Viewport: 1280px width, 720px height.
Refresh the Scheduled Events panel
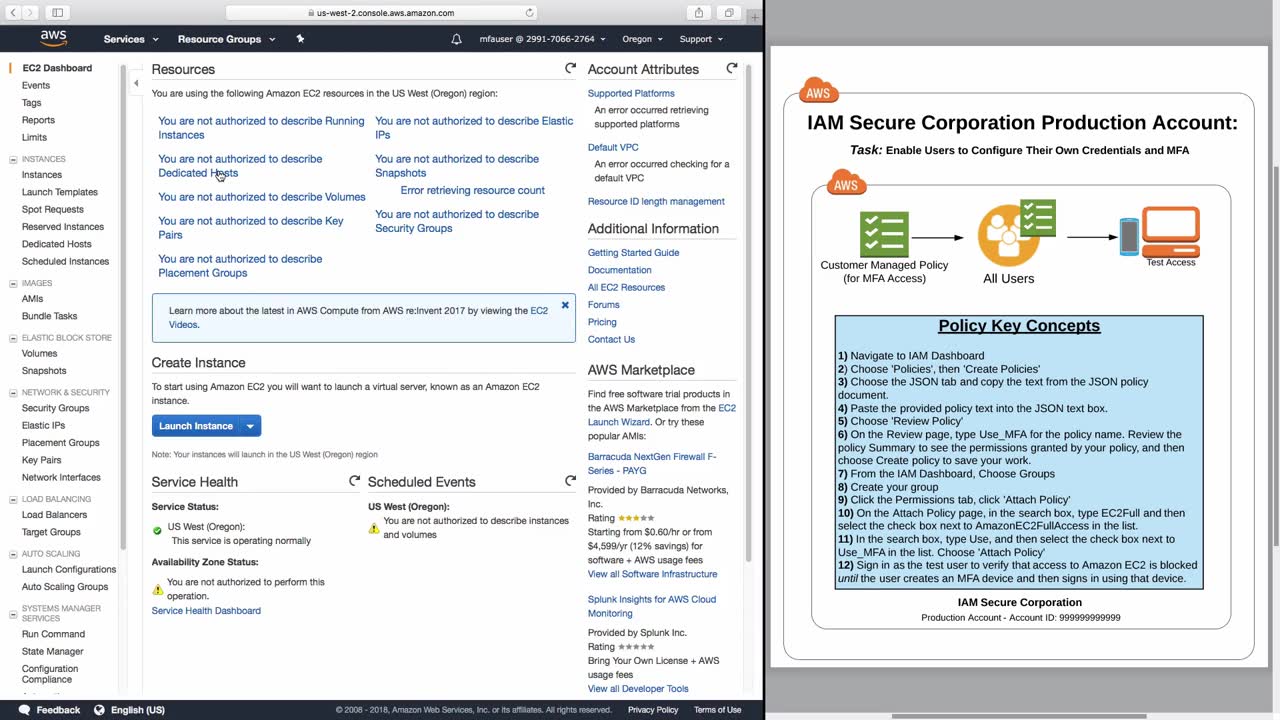click(x=570, y=481)
